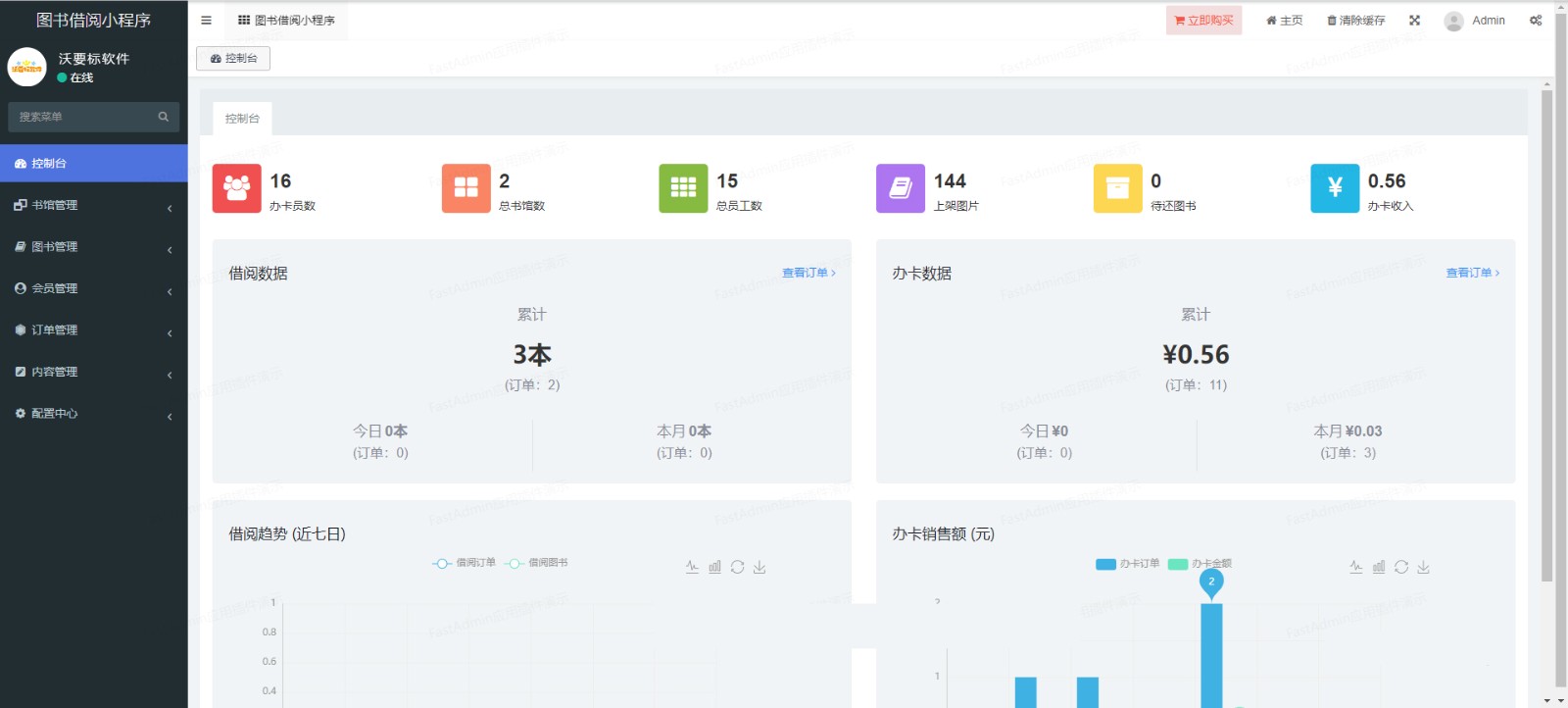Open the settings gears icon at top right
The height and width of the screenshot is (708, 1568).
tap(1536, 21)
